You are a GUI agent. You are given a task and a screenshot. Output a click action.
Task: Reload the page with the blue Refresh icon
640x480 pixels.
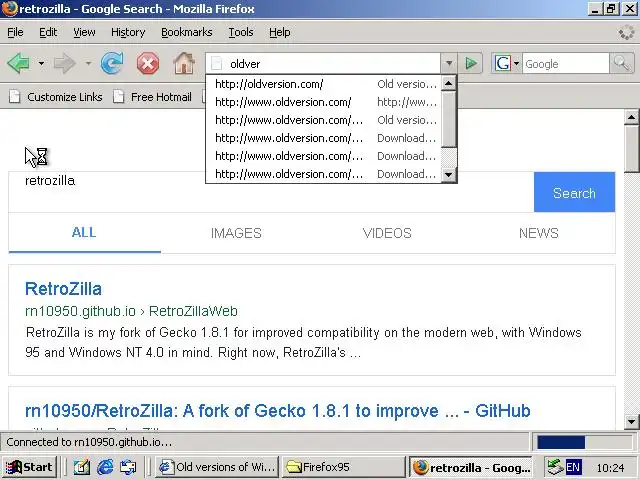click(x=112, y=63)
